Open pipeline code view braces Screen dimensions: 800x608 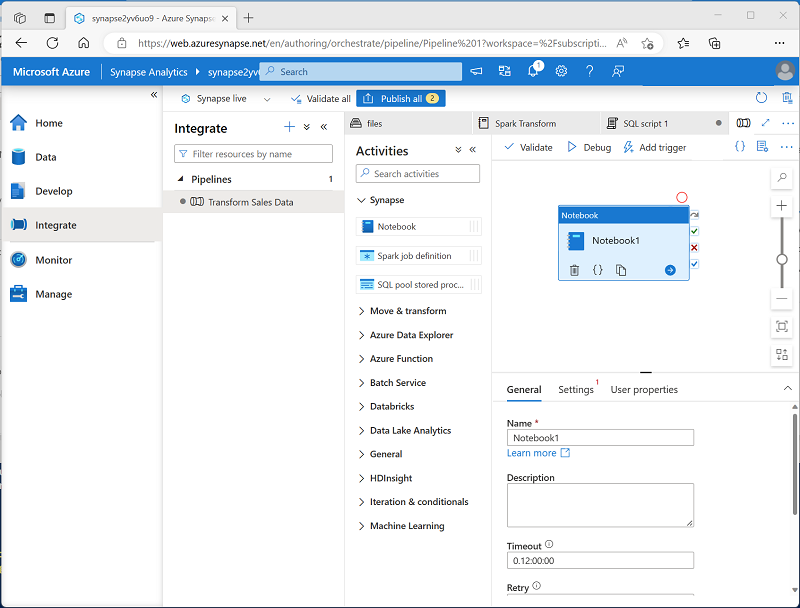739,147
